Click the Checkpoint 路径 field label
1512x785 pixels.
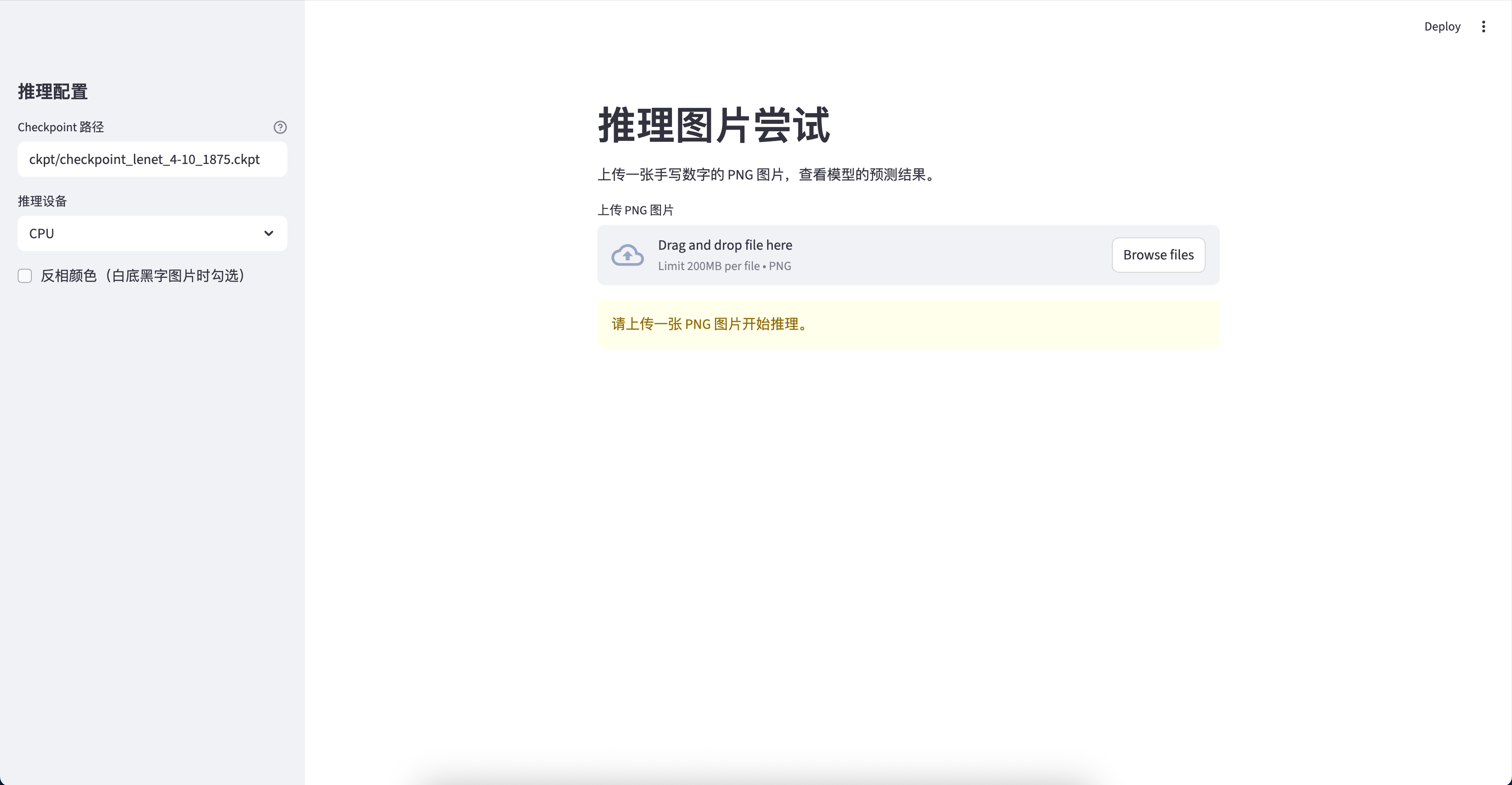[x=61, y=127]
